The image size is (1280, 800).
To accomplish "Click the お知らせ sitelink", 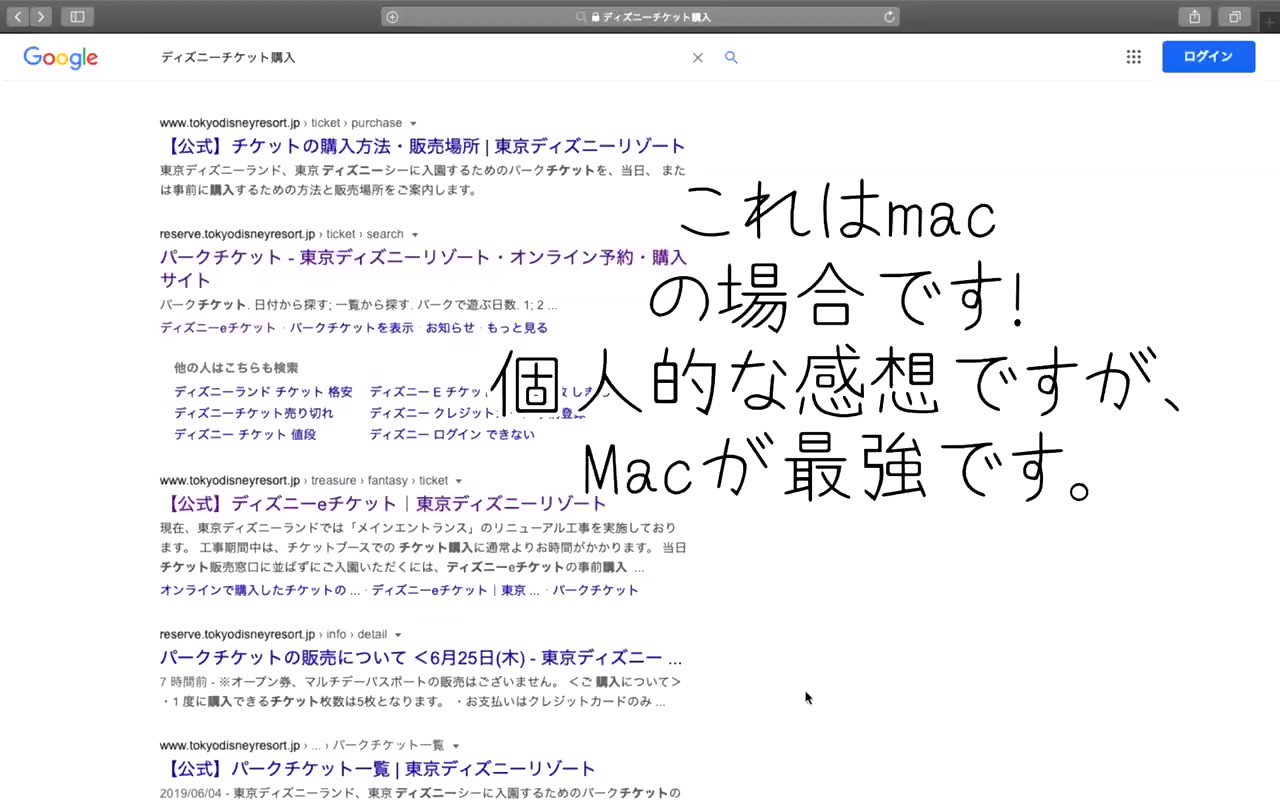I will coord(450,328).
